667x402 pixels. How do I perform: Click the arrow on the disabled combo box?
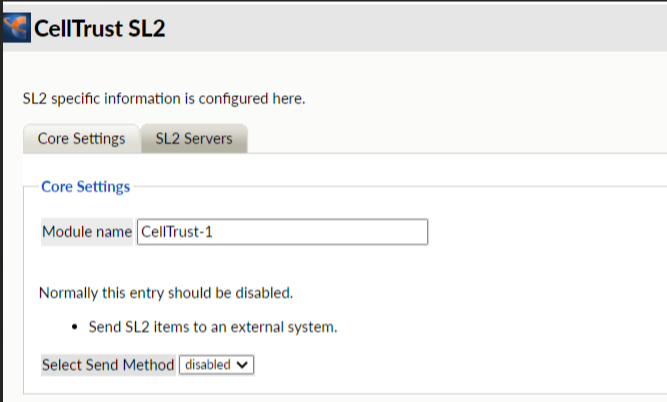244,365
